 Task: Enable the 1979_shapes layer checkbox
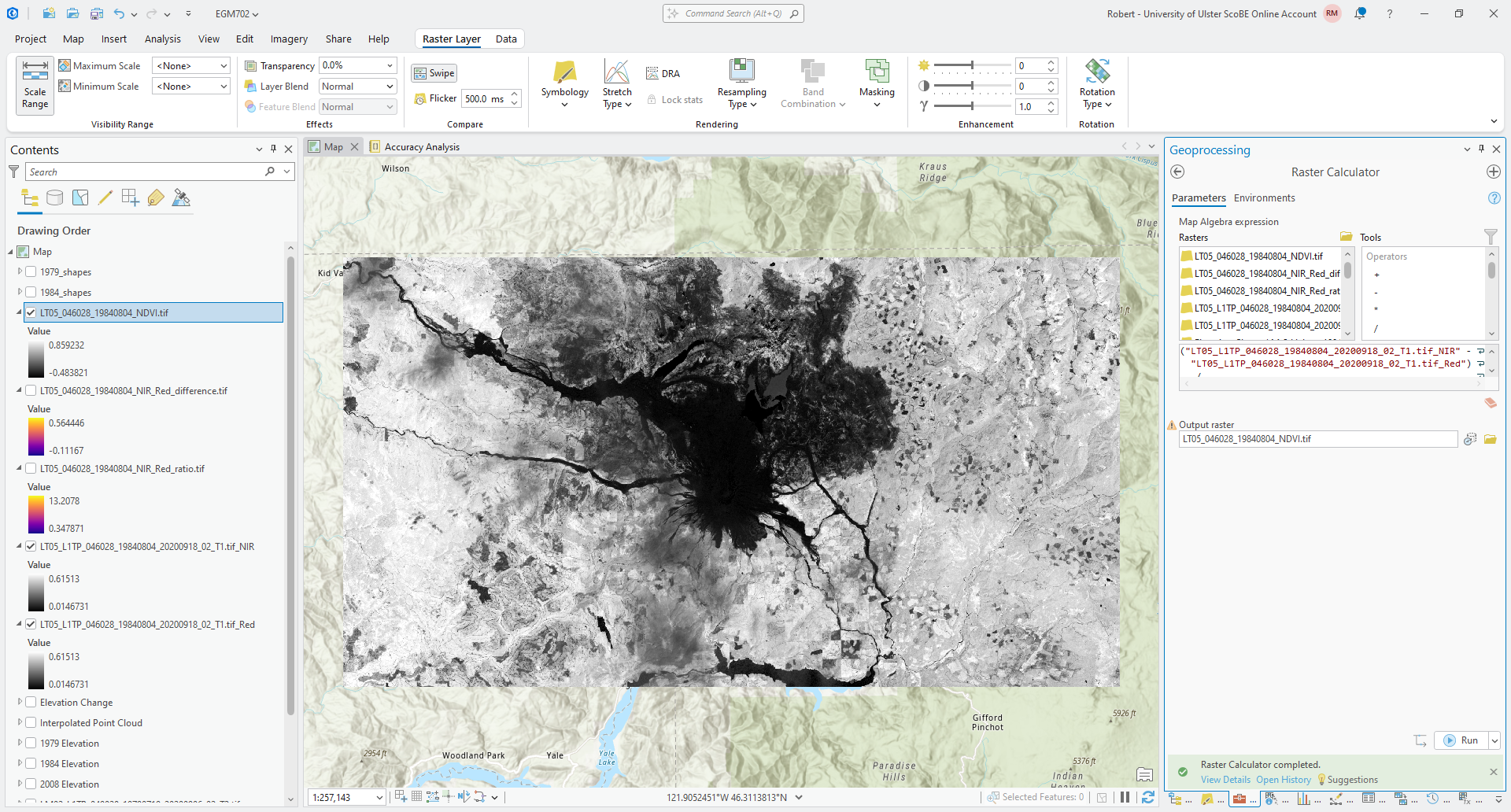(x=31, y=271)
